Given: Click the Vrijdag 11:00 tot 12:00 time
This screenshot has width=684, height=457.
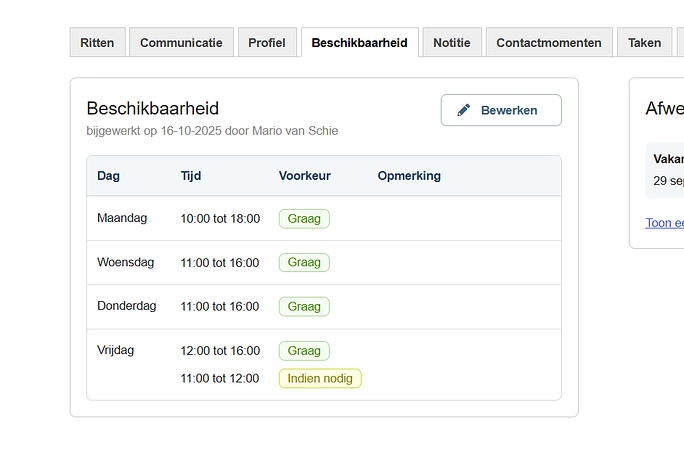Looking at the screenshot, I should 220,379.
